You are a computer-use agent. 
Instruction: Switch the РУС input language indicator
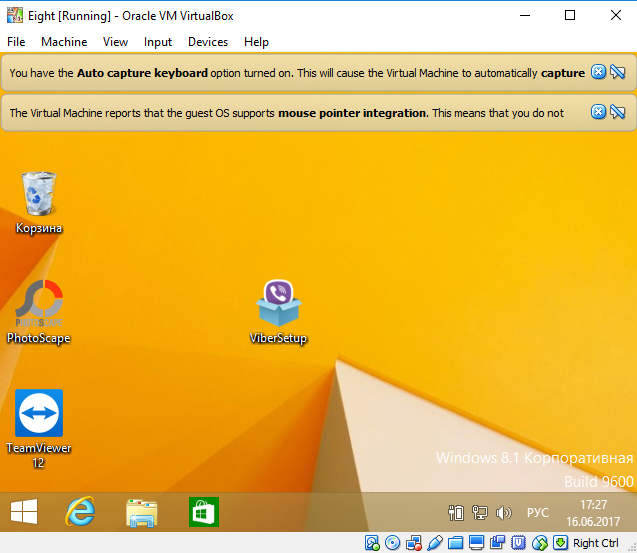(x=538, y=513)
